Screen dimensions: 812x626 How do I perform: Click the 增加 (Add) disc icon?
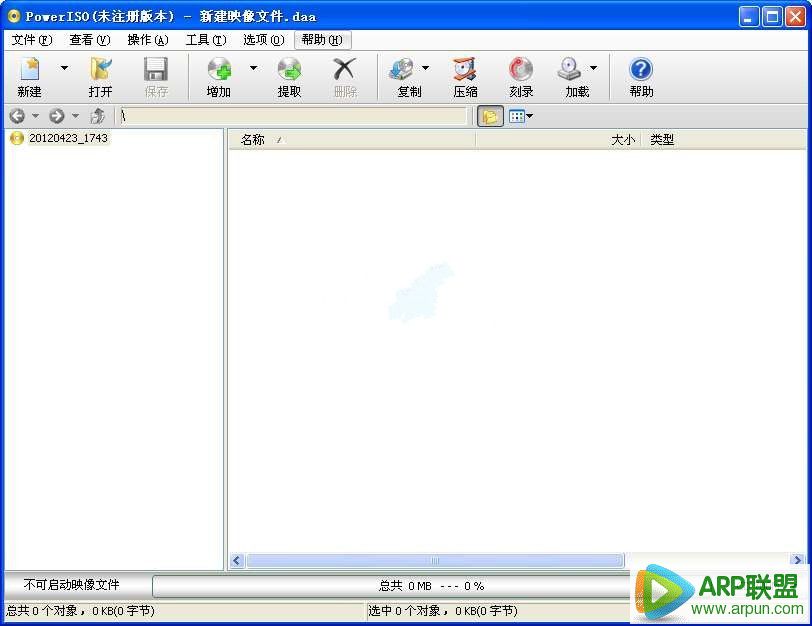(219, 69)
